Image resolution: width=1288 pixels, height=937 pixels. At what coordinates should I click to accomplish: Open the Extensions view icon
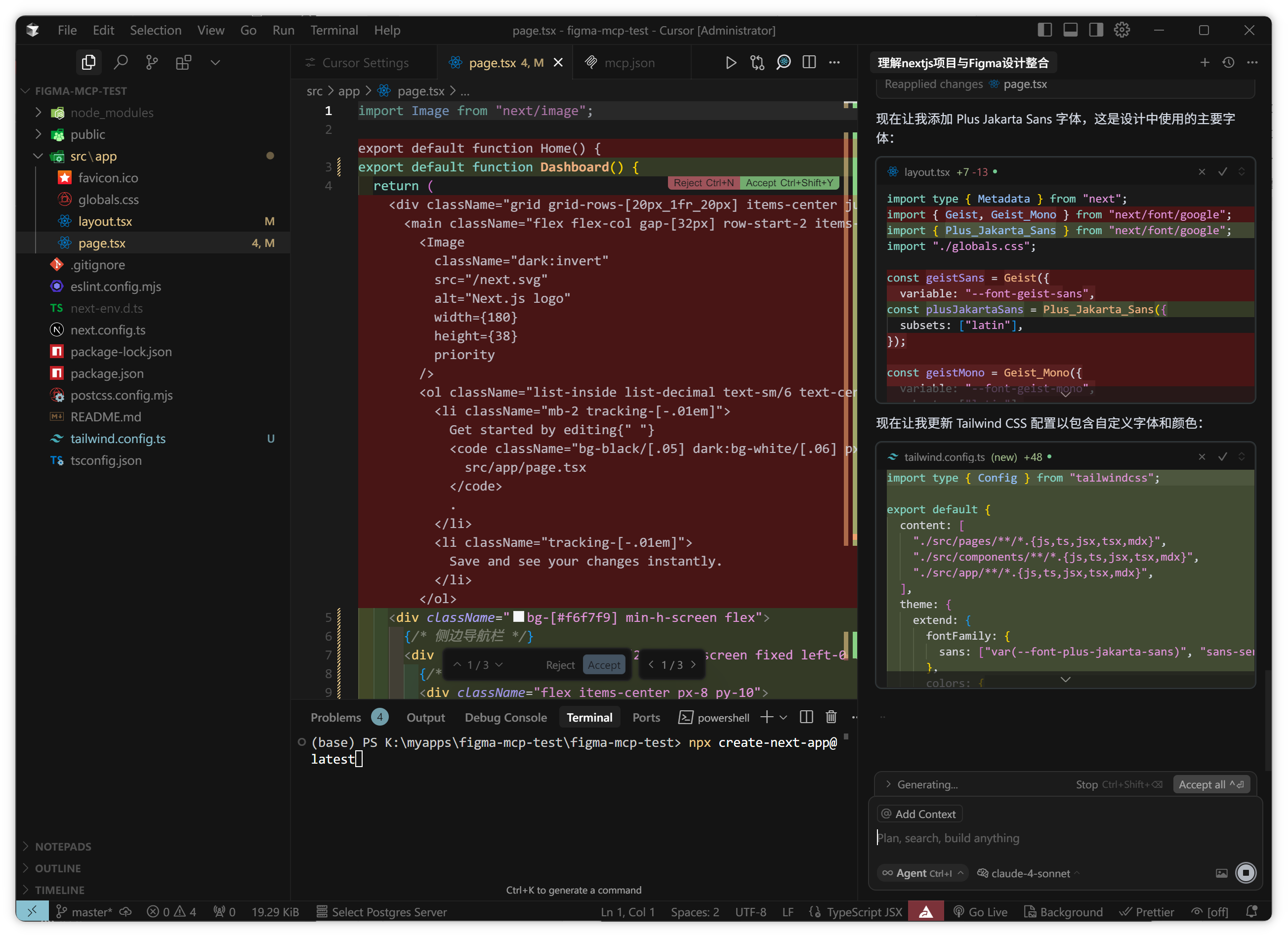tap(183, 62)
